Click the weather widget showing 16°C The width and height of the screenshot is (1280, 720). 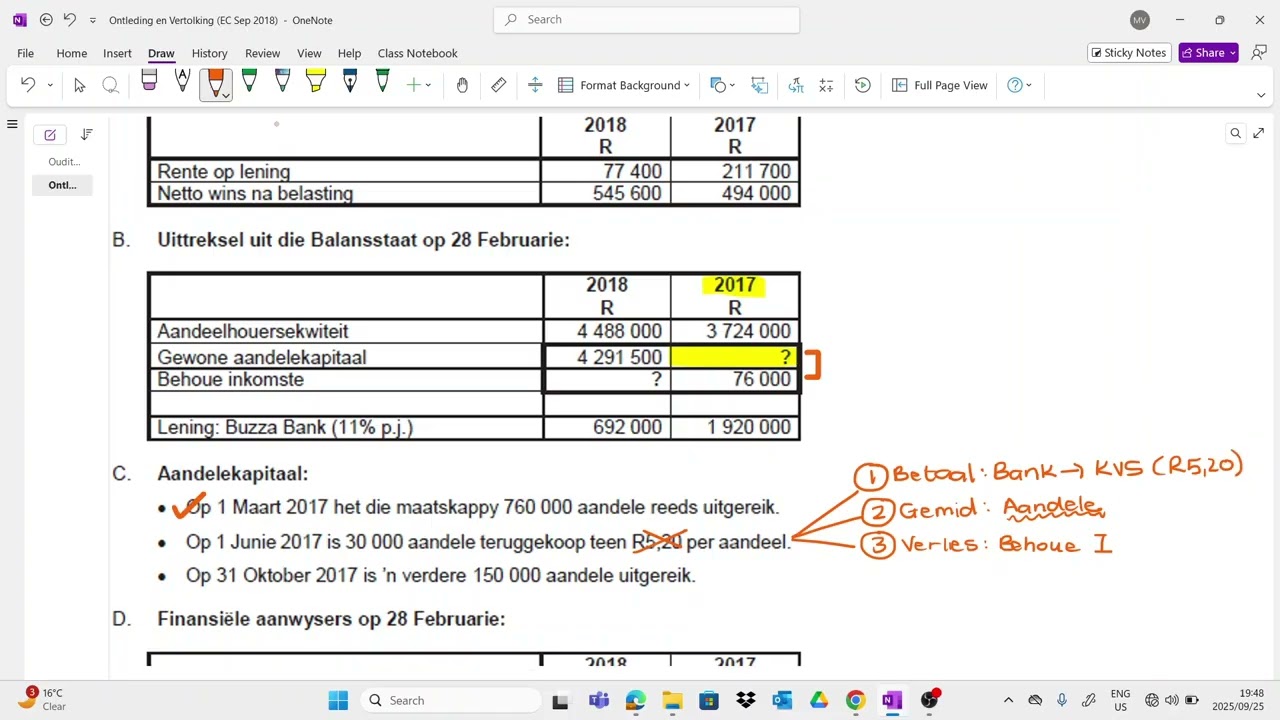pos(42,699)
